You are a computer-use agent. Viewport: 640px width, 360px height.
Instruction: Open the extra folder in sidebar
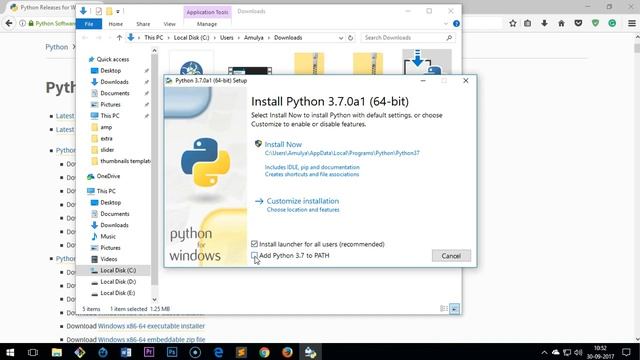click(x=106, y=139)
